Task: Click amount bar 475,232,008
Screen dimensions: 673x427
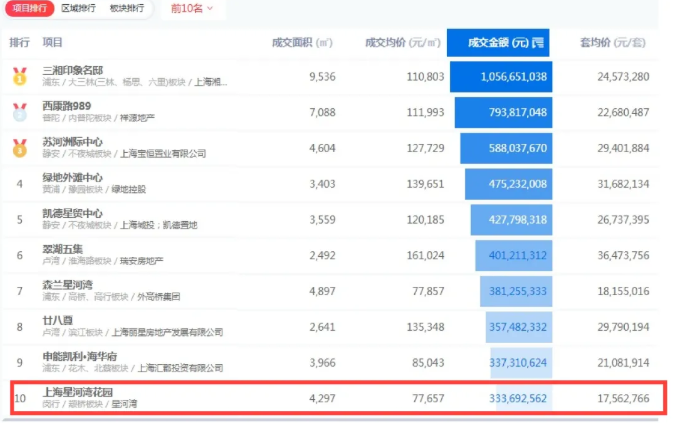Action: tap(509, 184)
